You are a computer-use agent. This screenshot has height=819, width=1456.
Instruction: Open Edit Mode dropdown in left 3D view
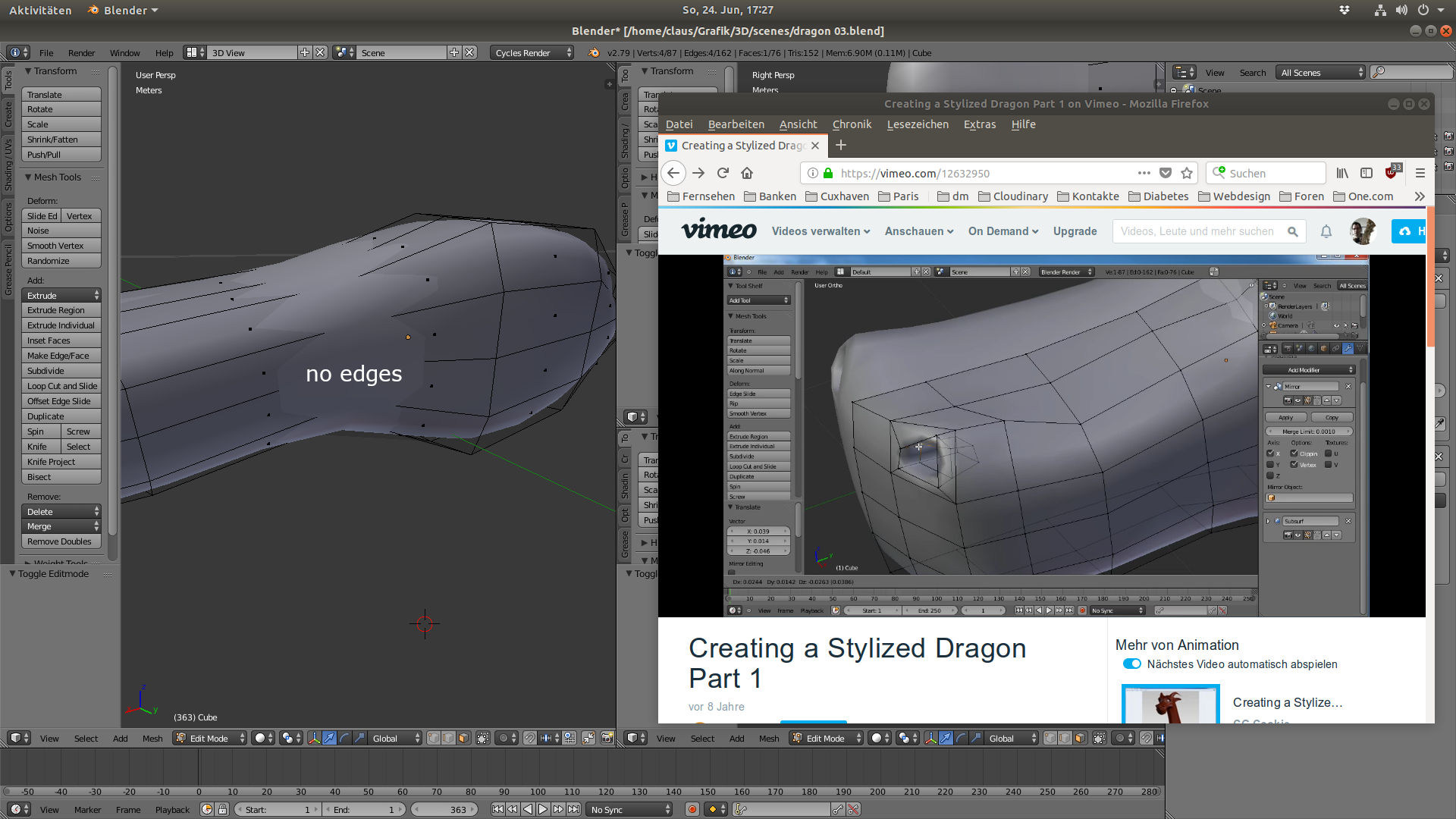209,738
